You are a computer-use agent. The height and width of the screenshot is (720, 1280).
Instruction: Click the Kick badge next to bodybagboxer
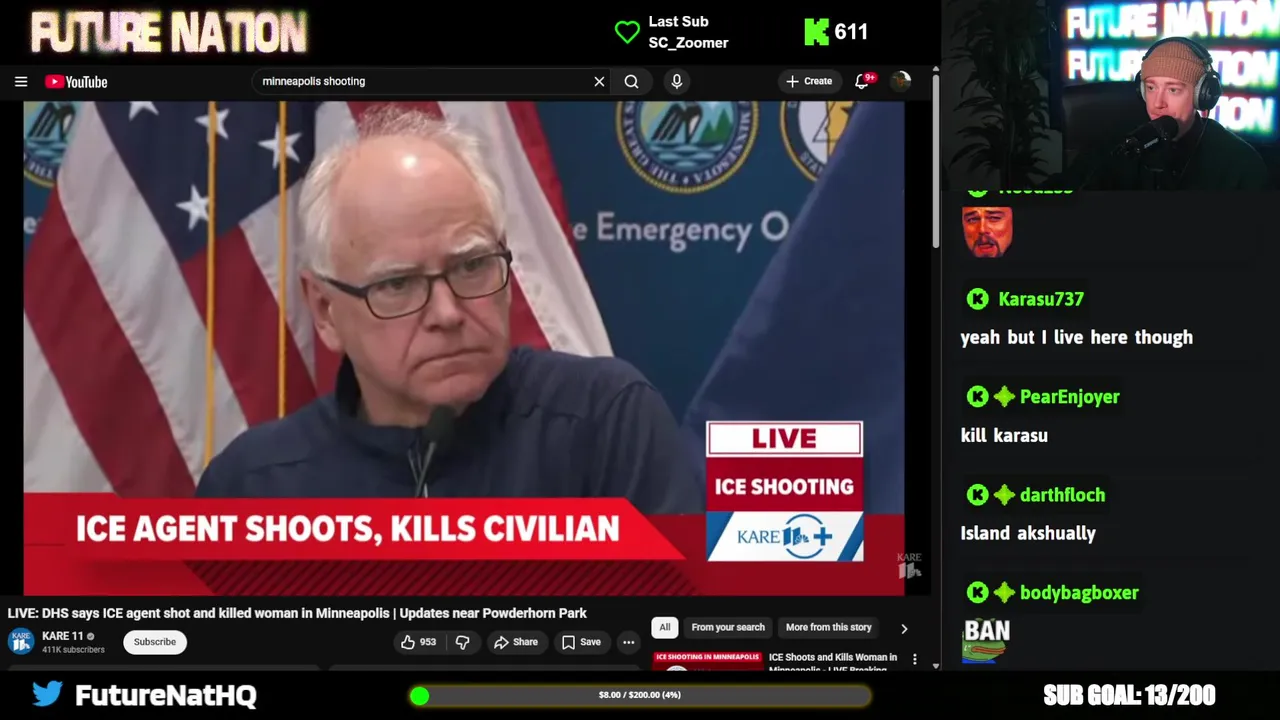click(x=978, y=593)
